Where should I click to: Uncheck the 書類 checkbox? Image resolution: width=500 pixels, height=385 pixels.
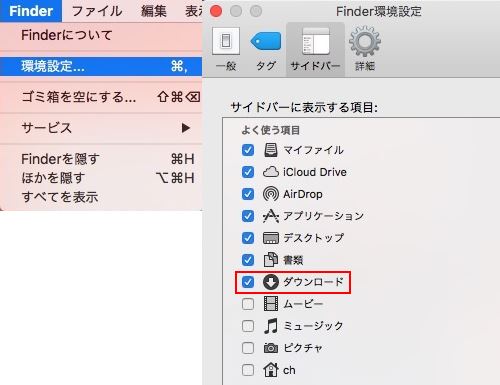click(248, 260)
